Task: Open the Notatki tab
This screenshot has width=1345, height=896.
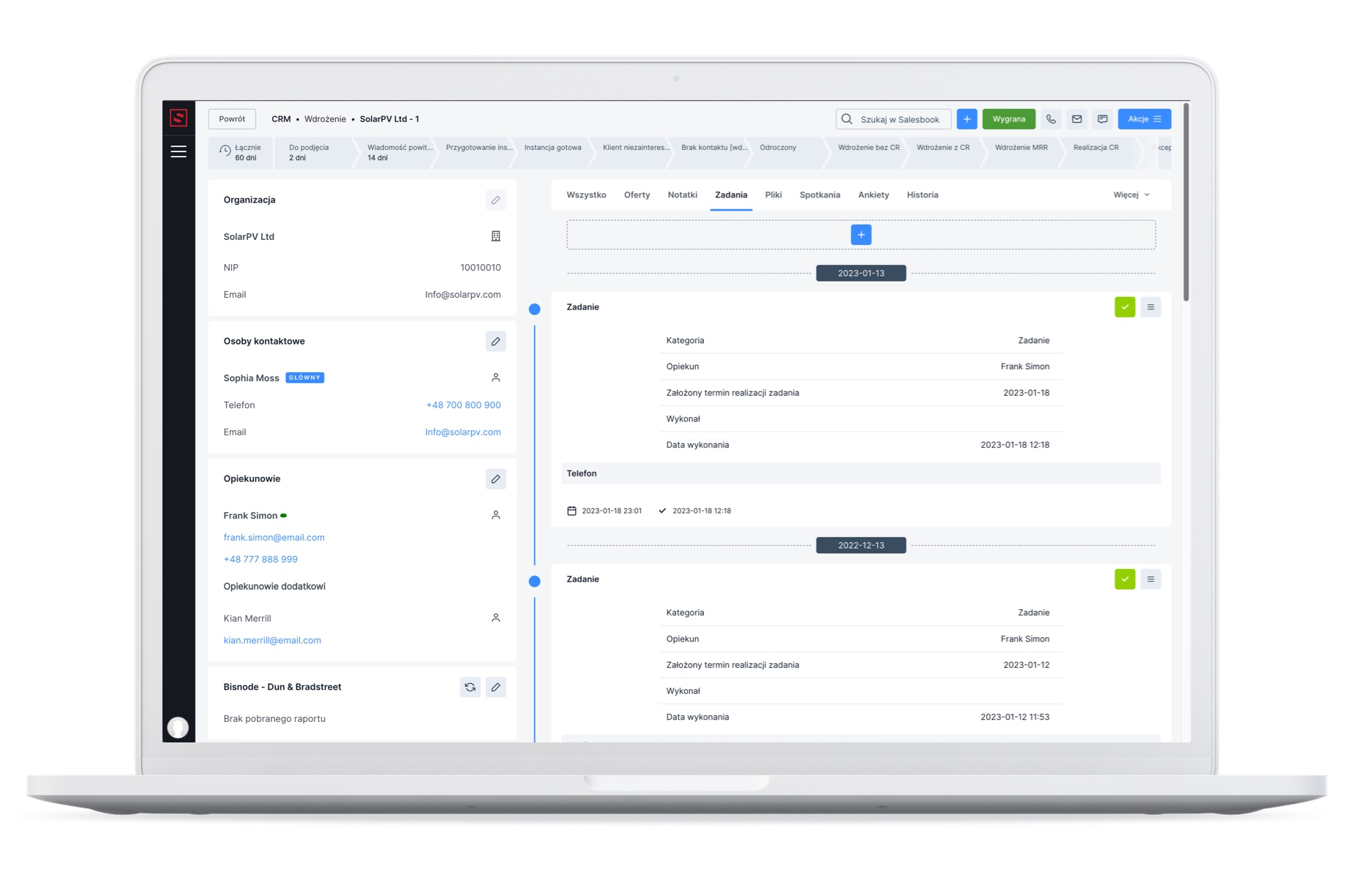Action: [682, 195]
